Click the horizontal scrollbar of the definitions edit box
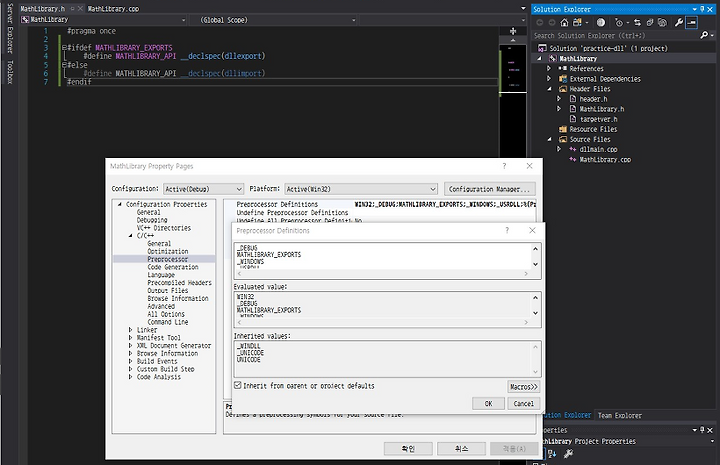Screen dimensions: 720x465 point(382,274)
